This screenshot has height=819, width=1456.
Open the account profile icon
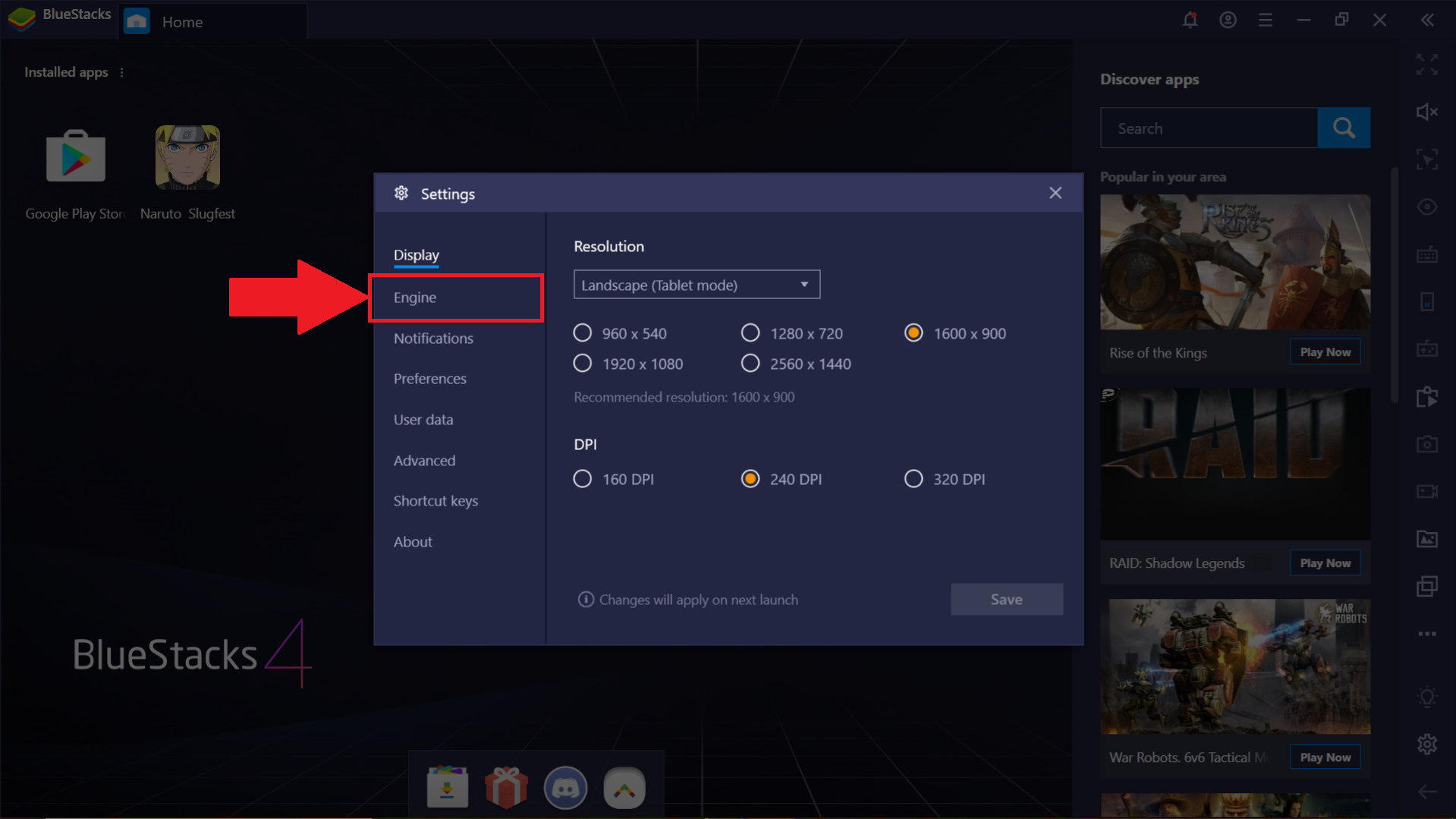[x=1228, y=20]
